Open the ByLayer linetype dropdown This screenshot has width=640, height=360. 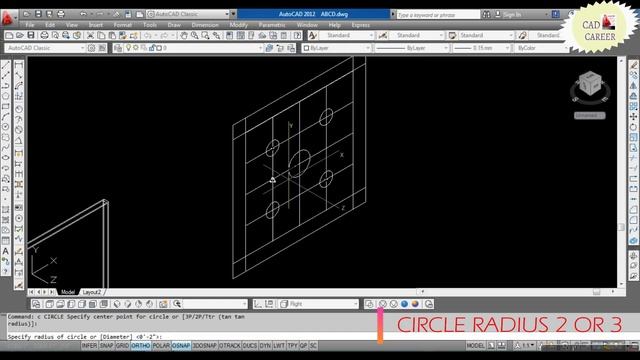[411, 48]
